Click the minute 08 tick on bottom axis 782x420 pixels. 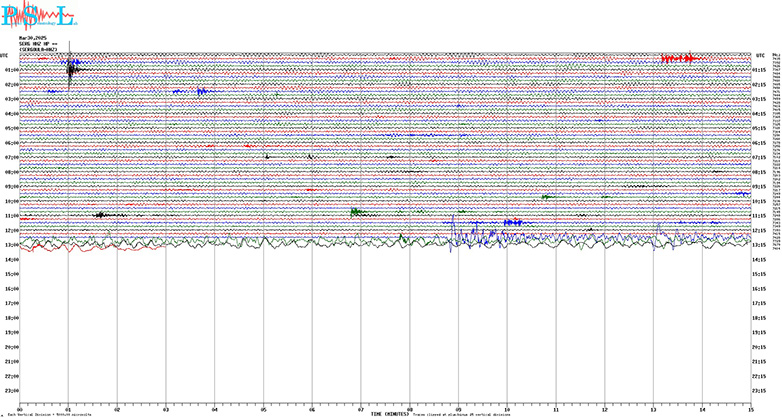409,409
